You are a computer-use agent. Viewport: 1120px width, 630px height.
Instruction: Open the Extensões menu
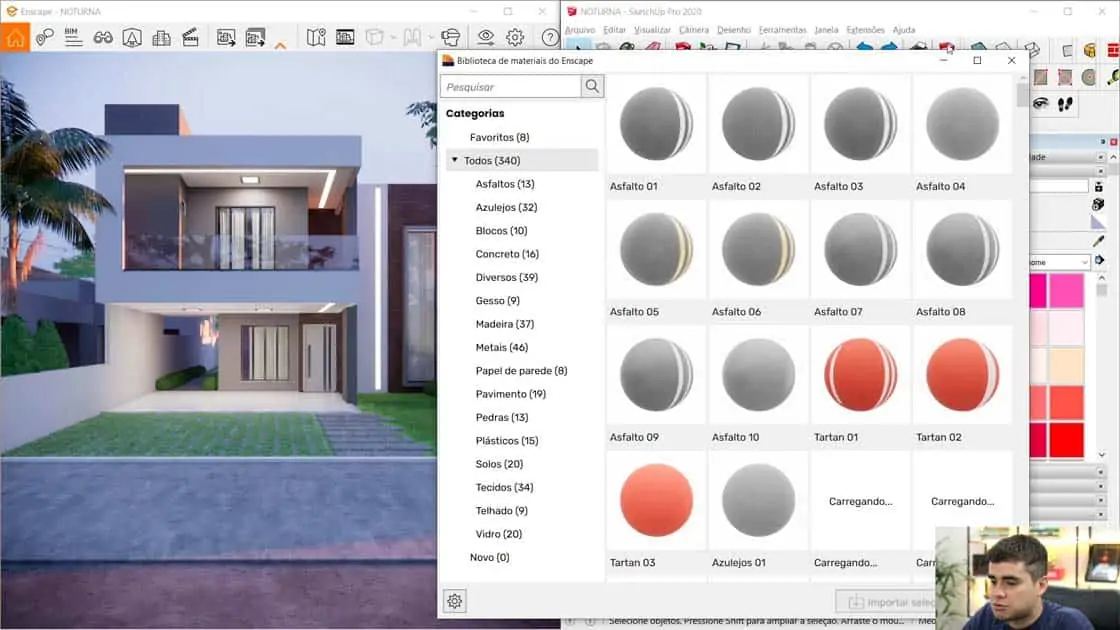pyautogui.click(x=865, y=30)
